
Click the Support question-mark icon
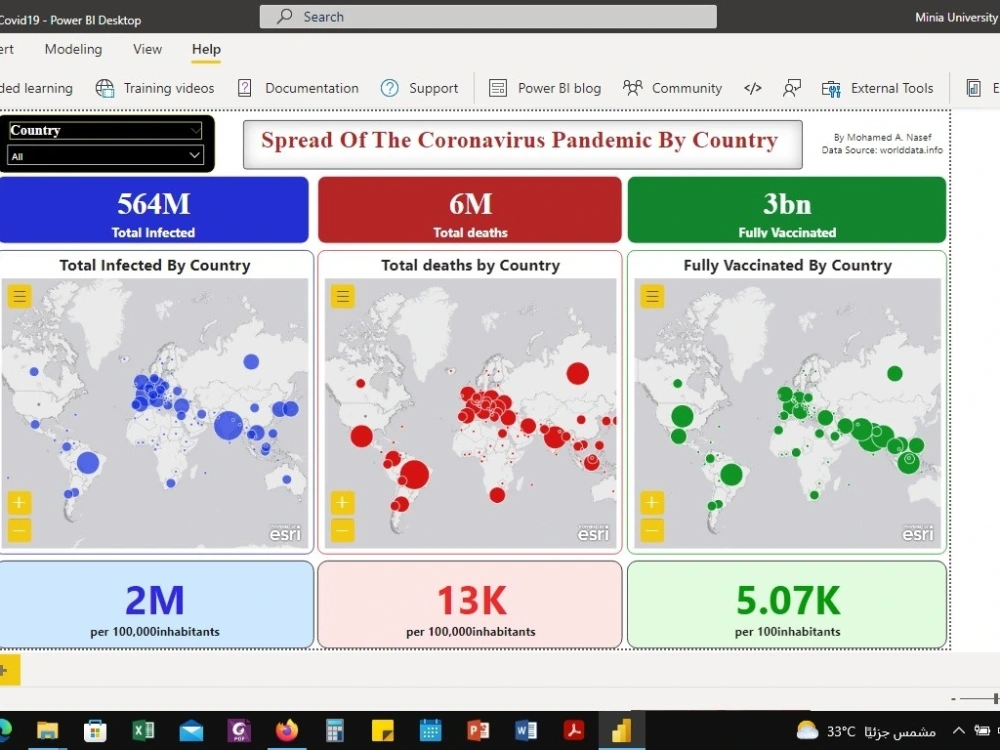[388, 88]
